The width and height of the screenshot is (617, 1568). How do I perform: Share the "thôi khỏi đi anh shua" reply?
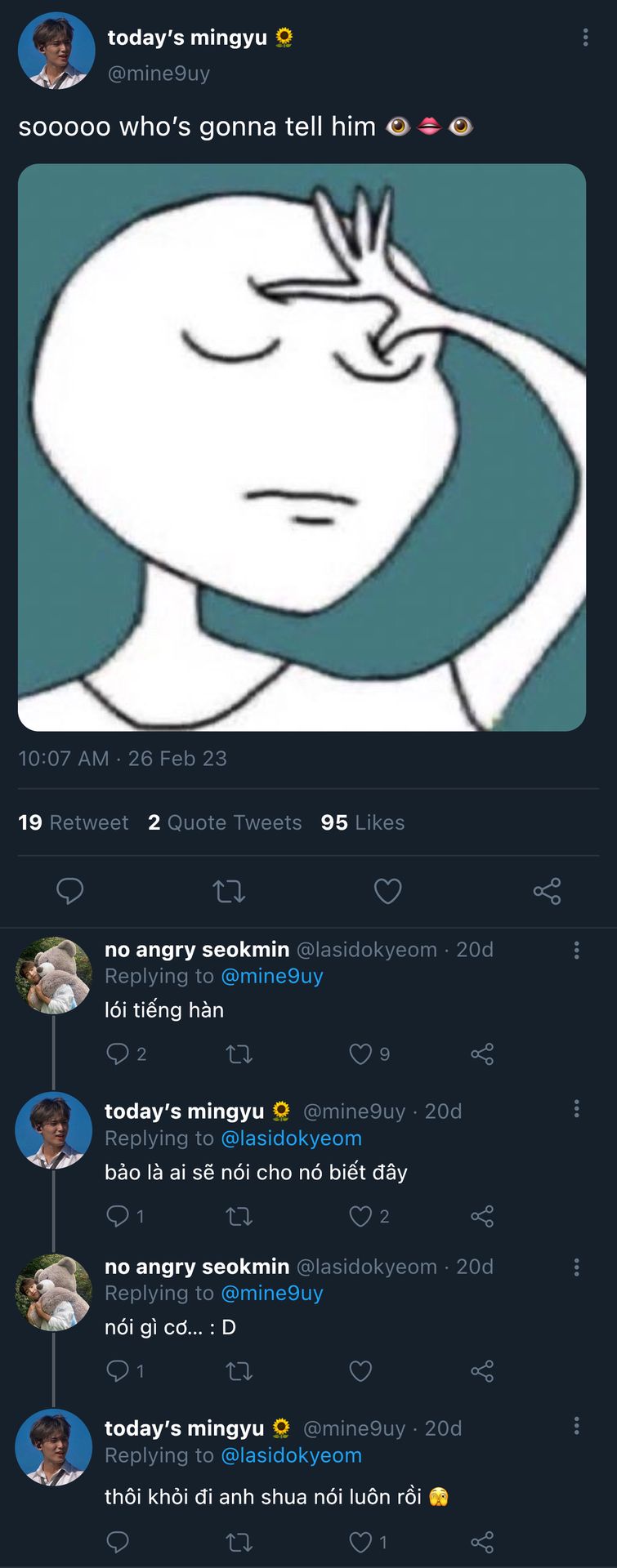click(x=482, y=1542)
